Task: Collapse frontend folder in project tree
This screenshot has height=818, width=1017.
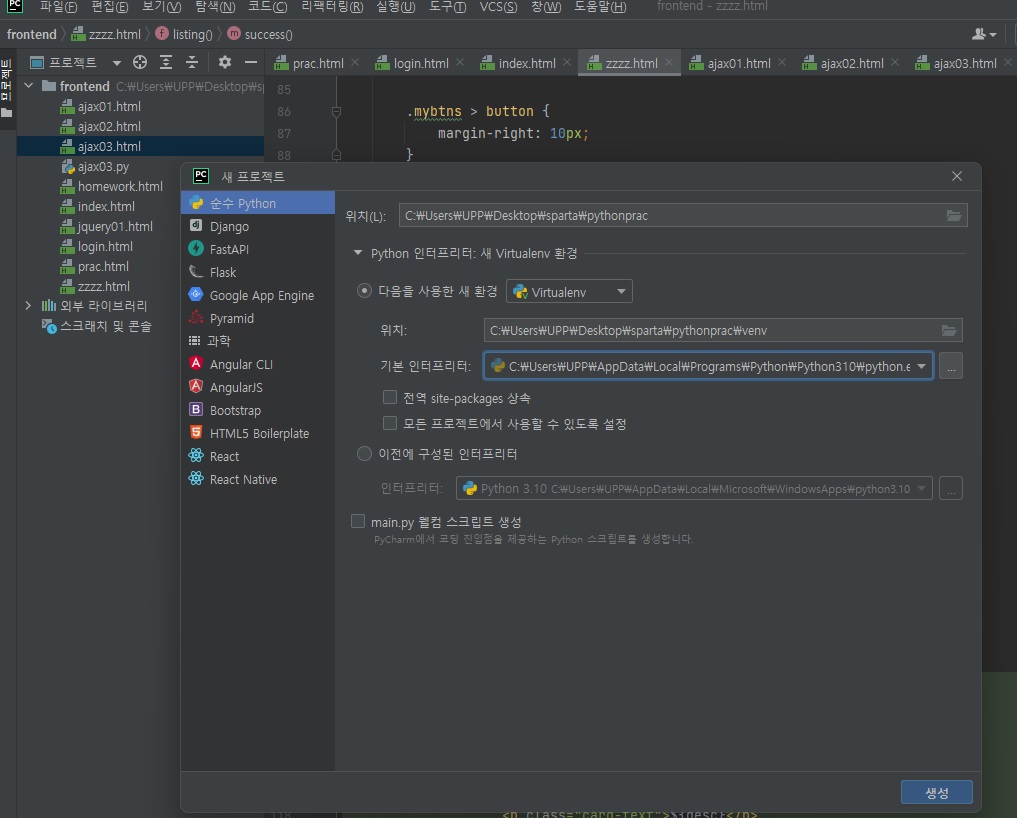Action: coord(29,86)
